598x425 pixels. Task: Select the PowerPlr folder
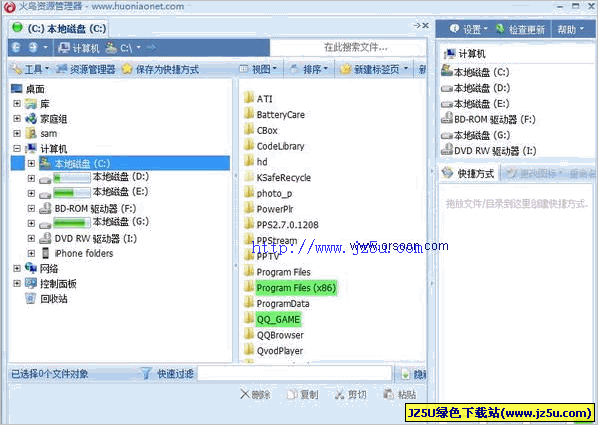tap(275, 209)
